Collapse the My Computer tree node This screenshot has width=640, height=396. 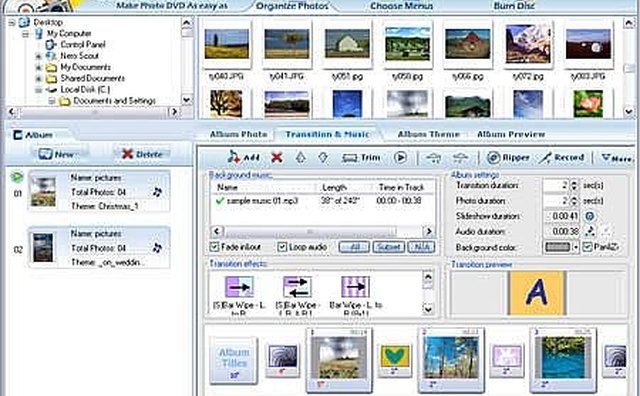[x=25, y=33]
